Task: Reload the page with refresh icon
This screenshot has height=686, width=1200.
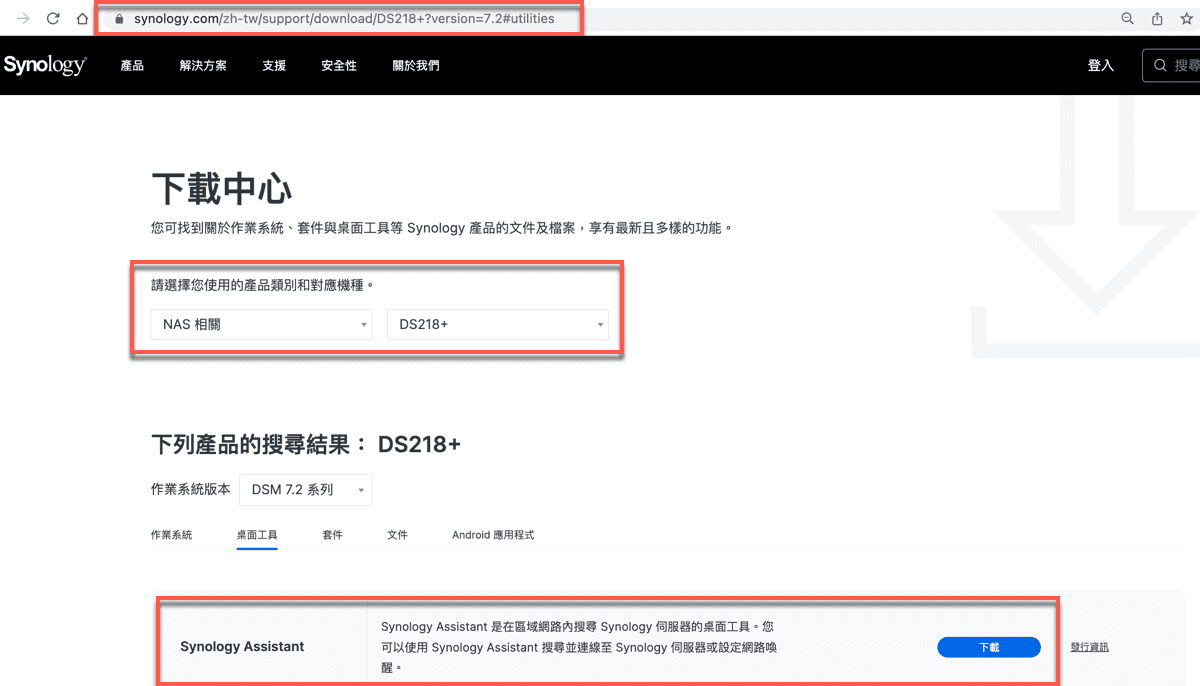Action: tap(53, 19)
